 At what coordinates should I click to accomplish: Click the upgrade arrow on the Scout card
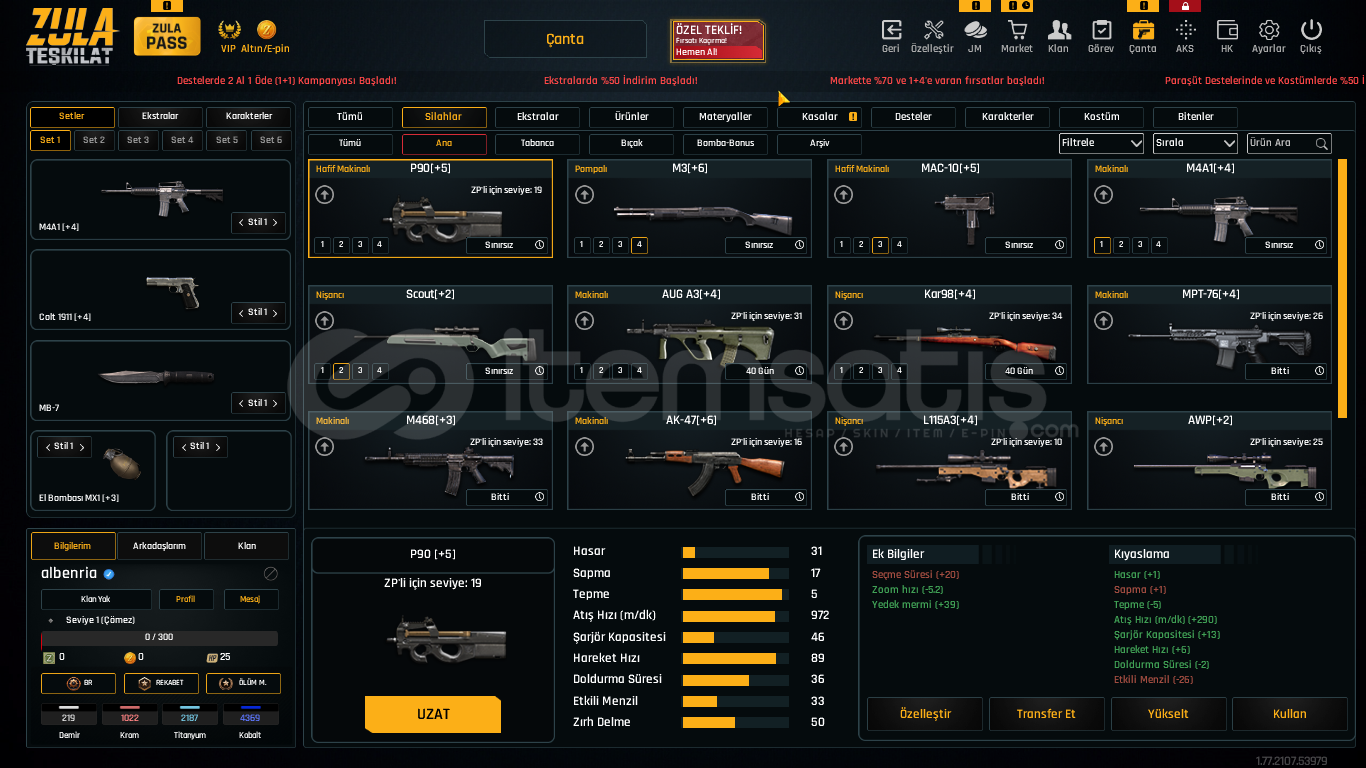click(324, 320)
